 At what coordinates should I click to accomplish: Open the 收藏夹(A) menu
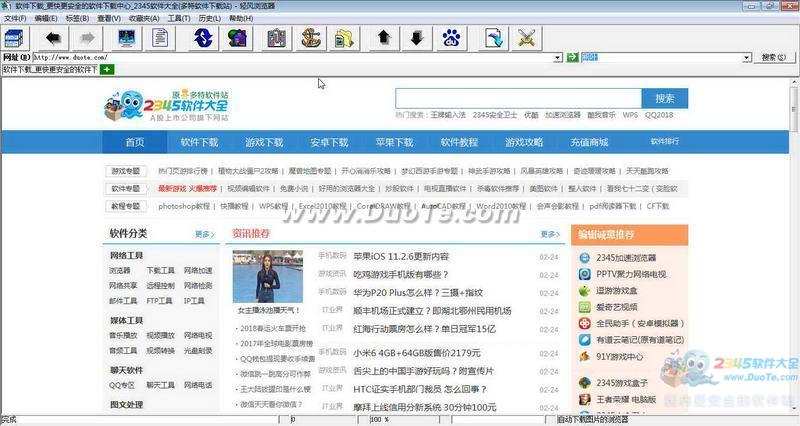coord(144,18)
